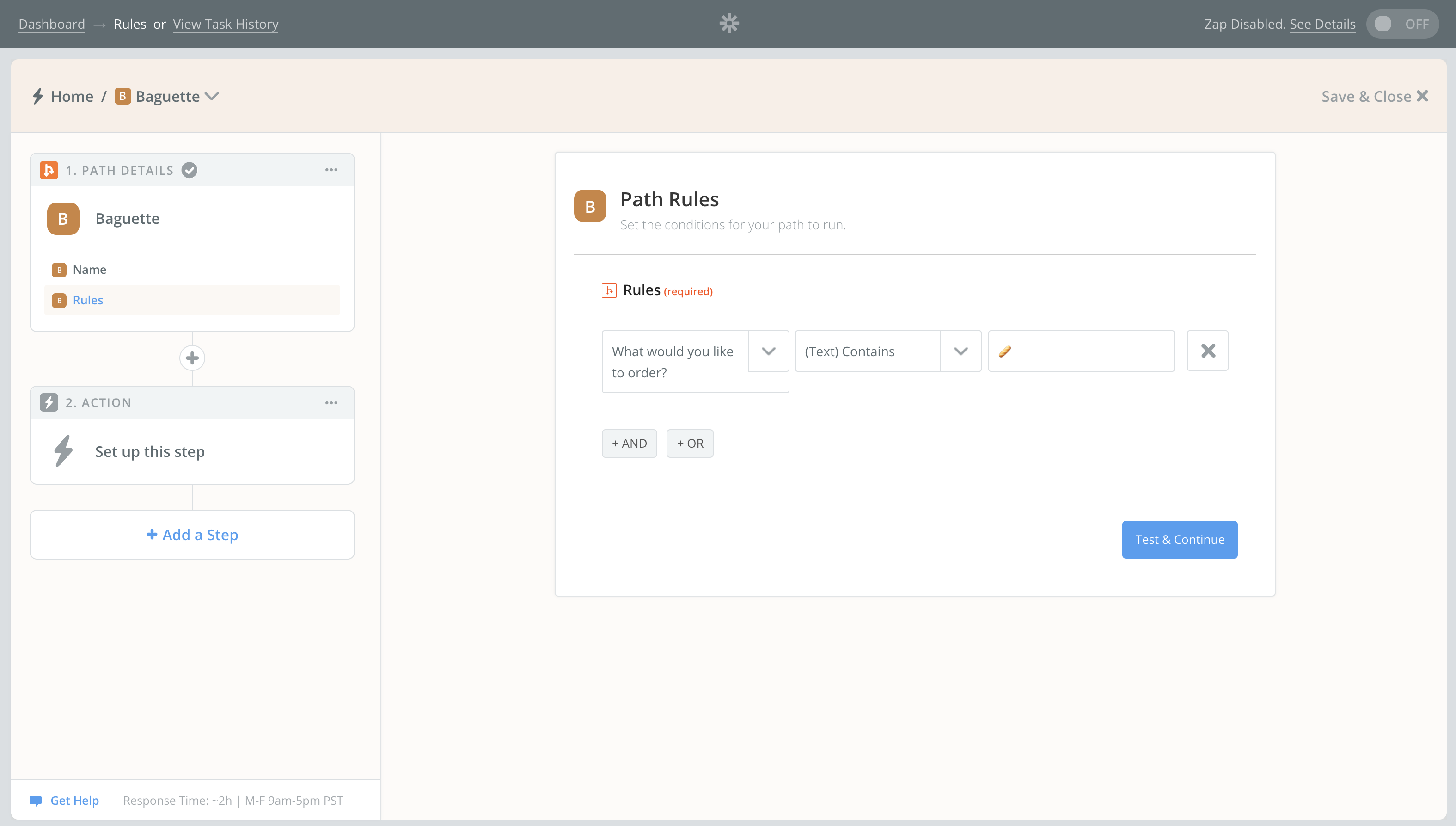Expand the '(Text) Contains' condition dropdown
Image resolution: width=1456 pixels, height=826 pixels.
961,350
